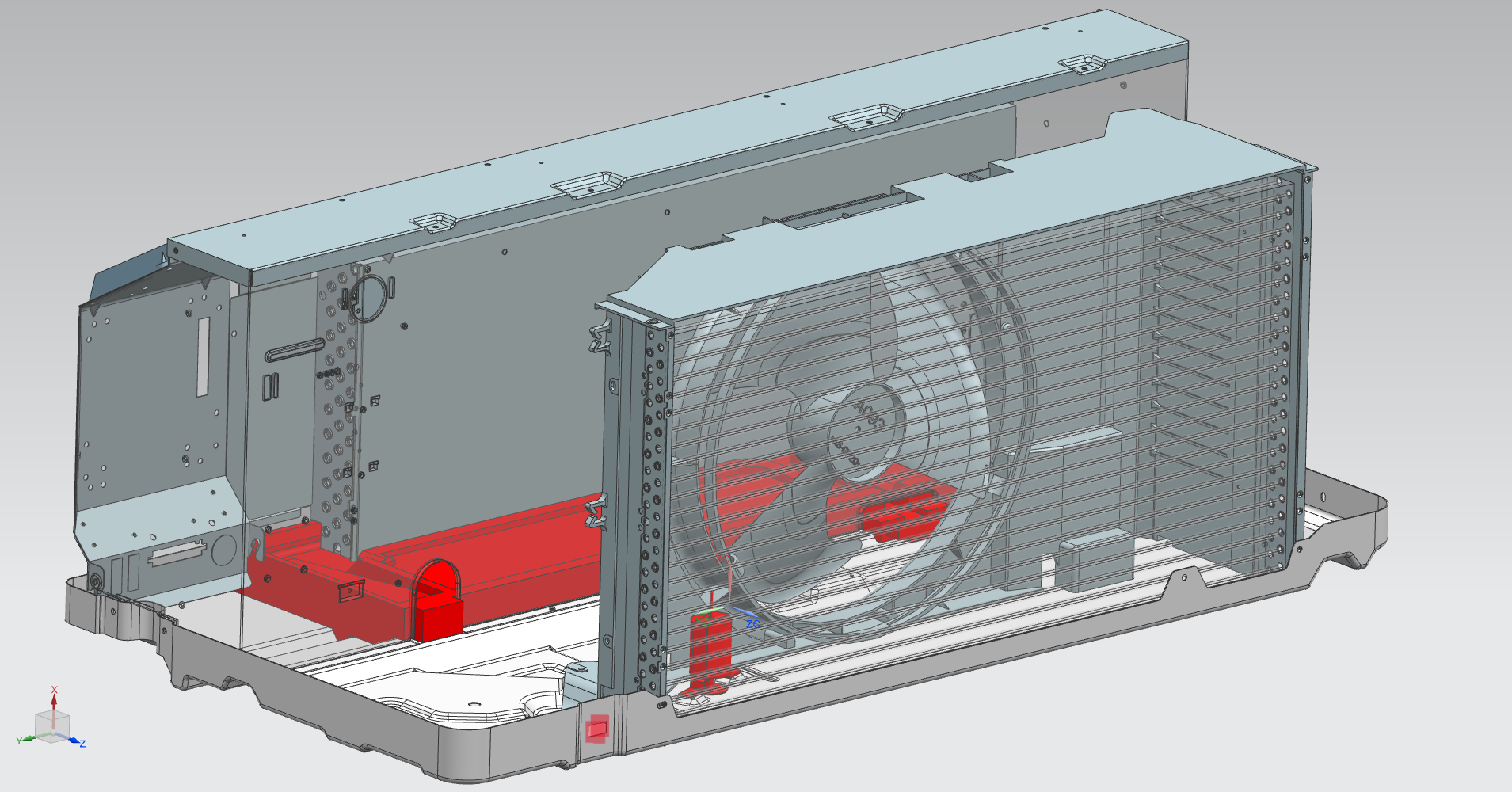This screenshot has height=792, width=1512.
Task: Select the horizontal slot on the partition wall
Action: (295, 349)
